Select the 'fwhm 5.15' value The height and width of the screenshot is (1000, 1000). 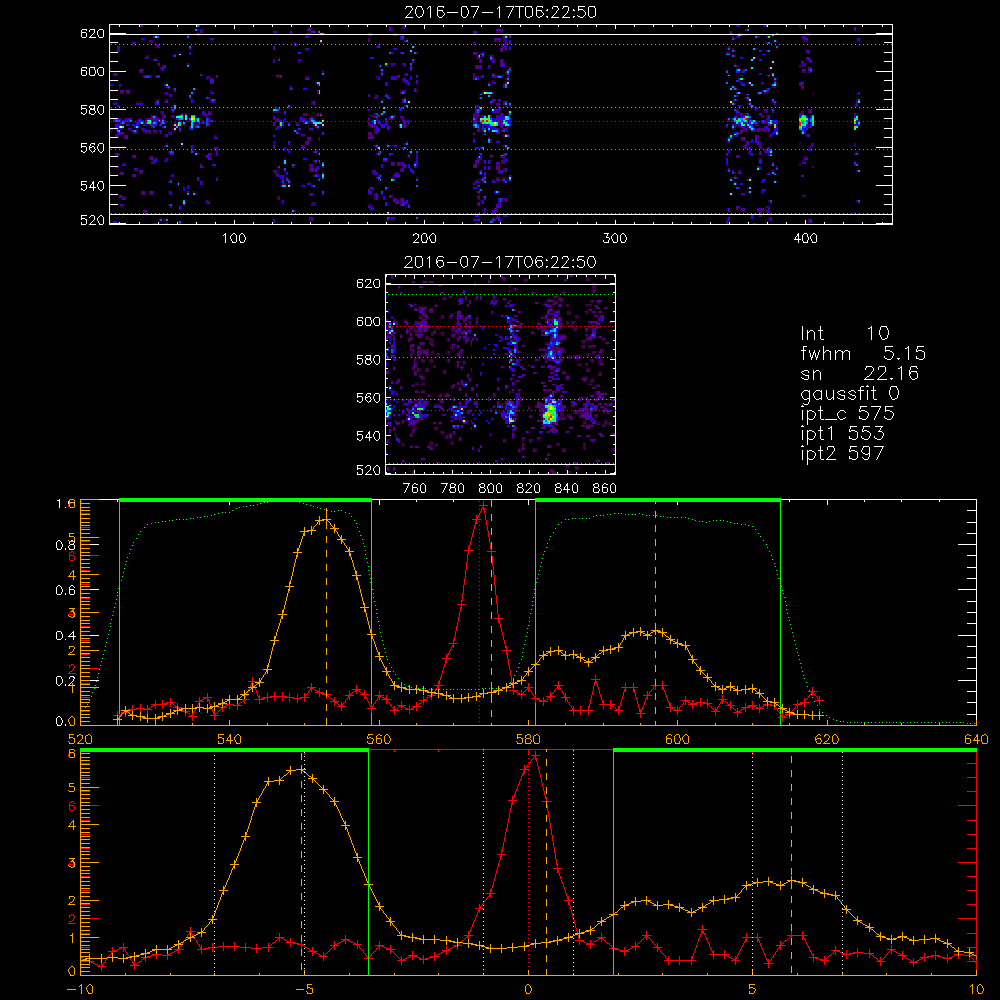863,353
